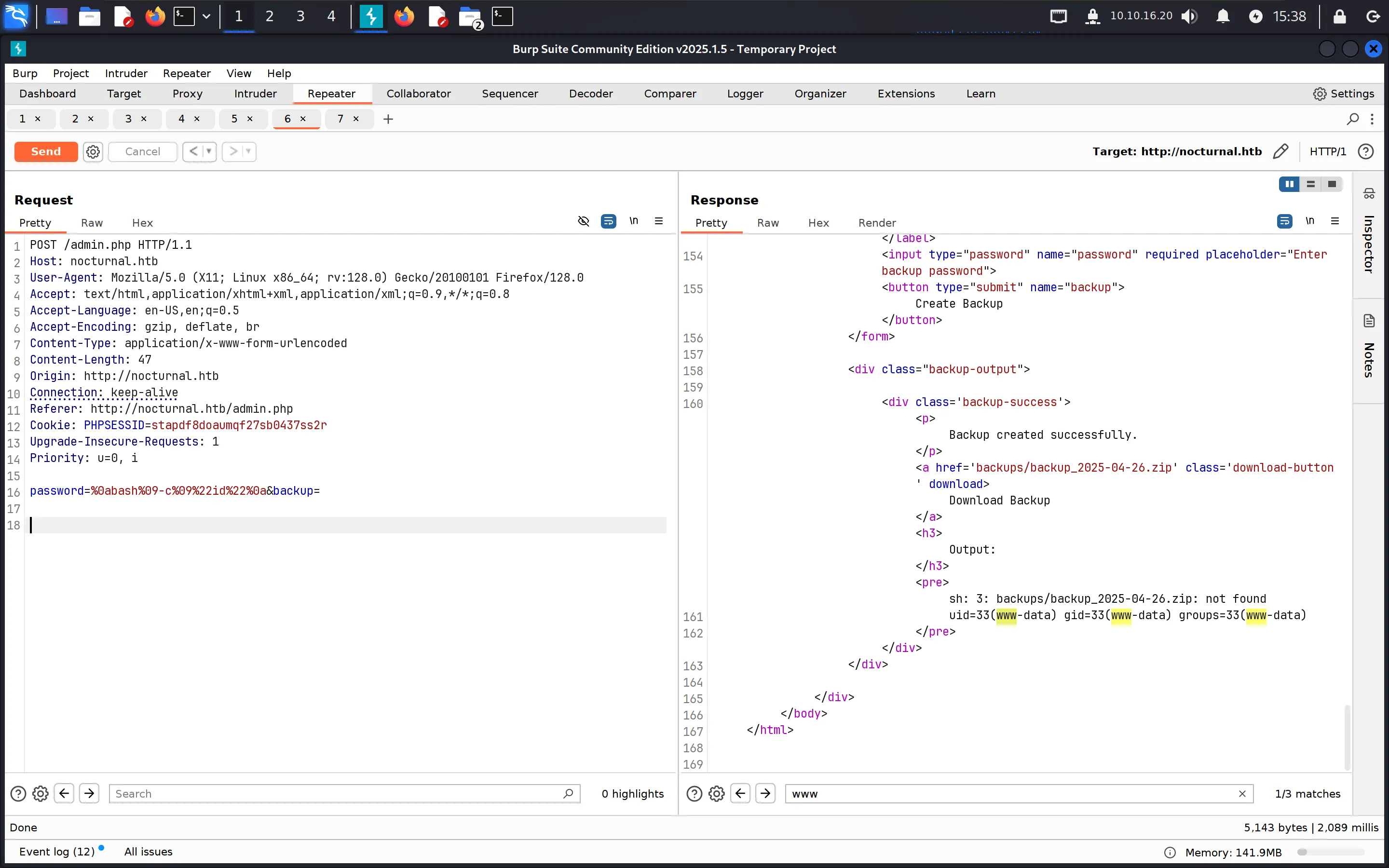
Task: Open the Notes side panel
Action: [x=1369, y=347]
